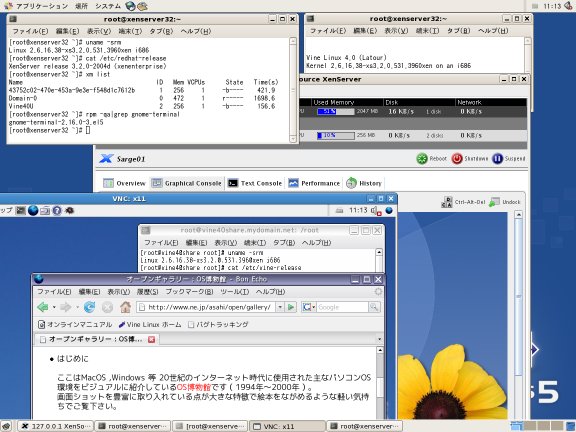Screen dimensions: 576x432
Task: Open ツール menu in Bon Echo
Action: pyautogui.click(x=234, y=292)
